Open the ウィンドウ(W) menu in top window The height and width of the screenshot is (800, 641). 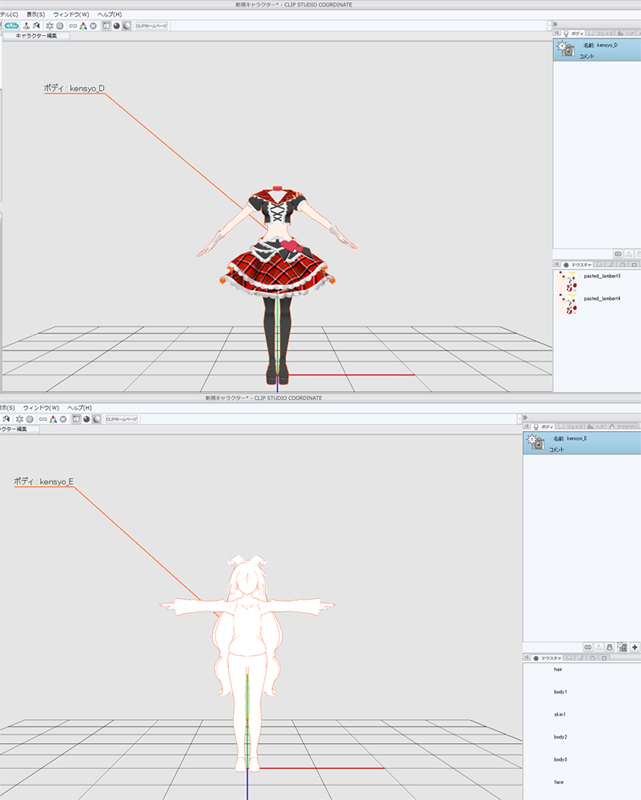coord(71,15)
